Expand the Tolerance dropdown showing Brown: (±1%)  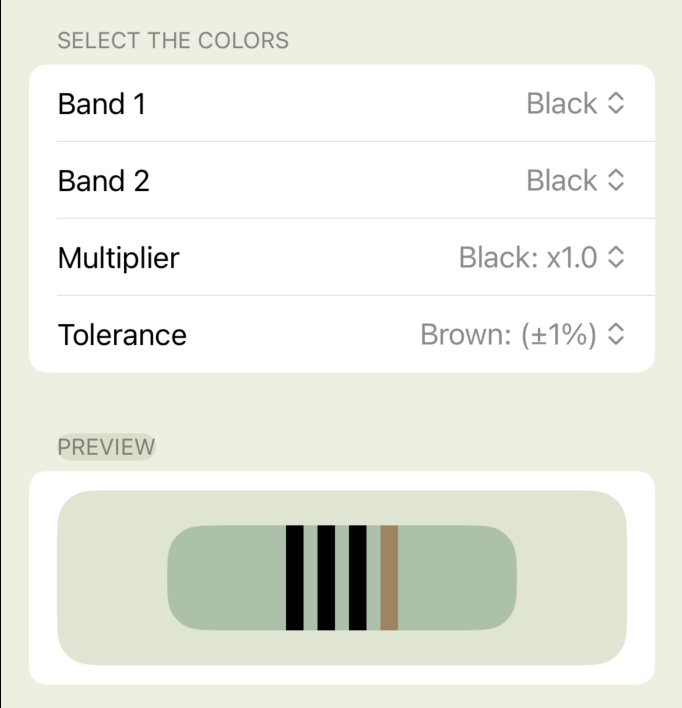[x=508, y=335]
